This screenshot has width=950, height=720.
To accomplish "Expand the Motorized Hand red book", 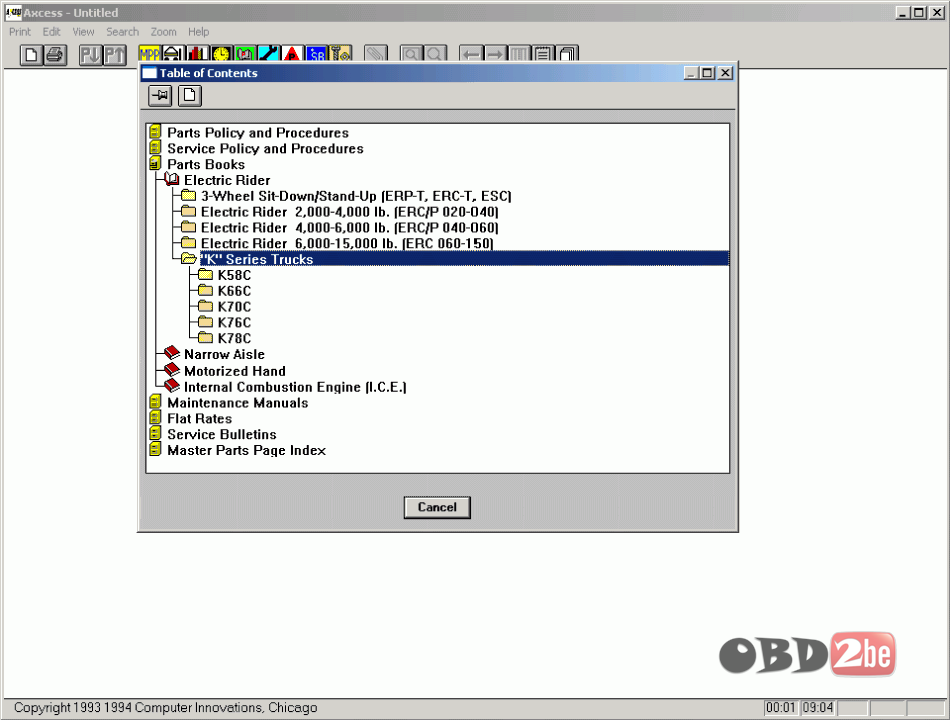I will (x=172, y=370).
